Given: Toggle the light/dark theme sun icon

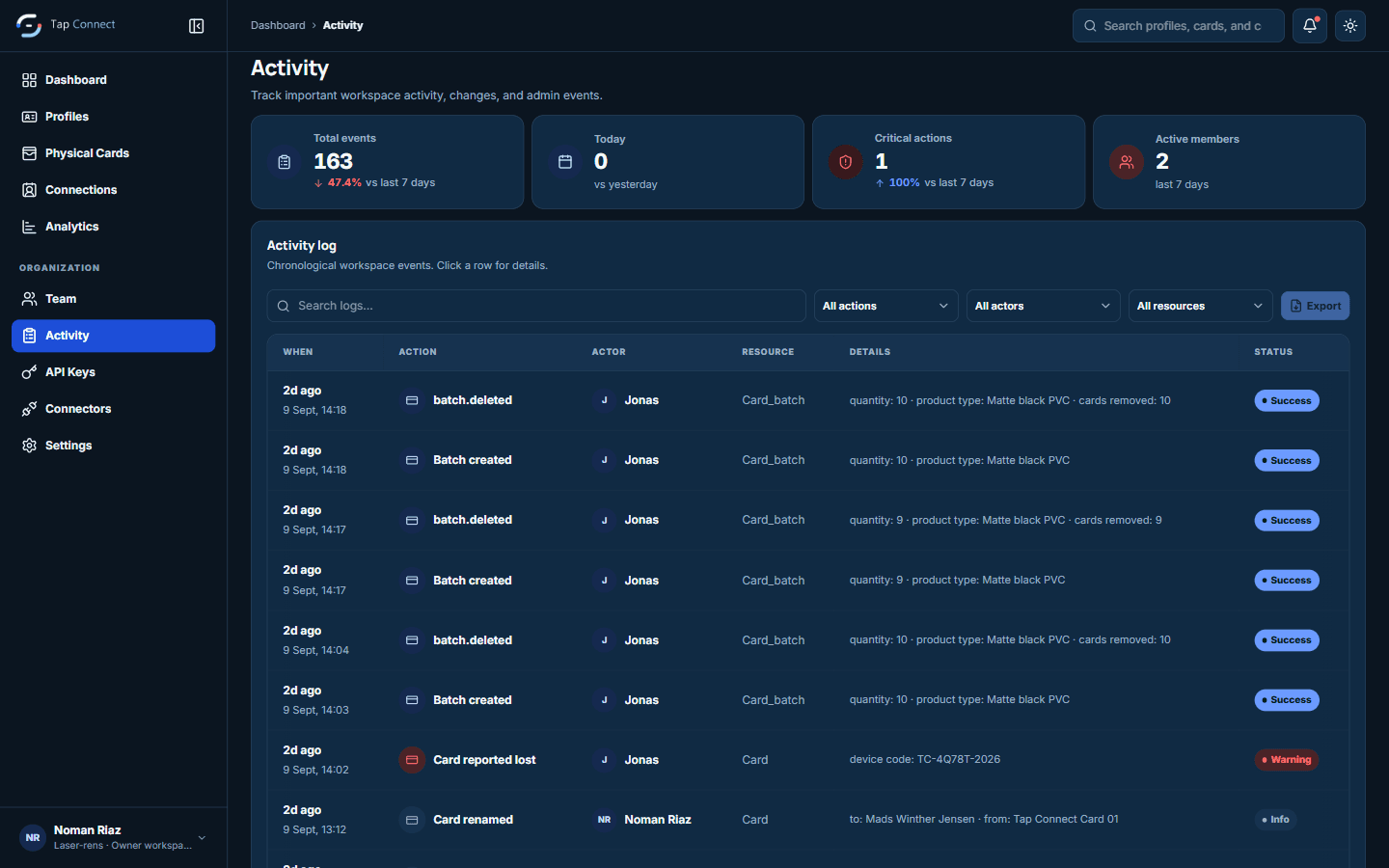Looking at the screenshot, I should click(1350, 26).
